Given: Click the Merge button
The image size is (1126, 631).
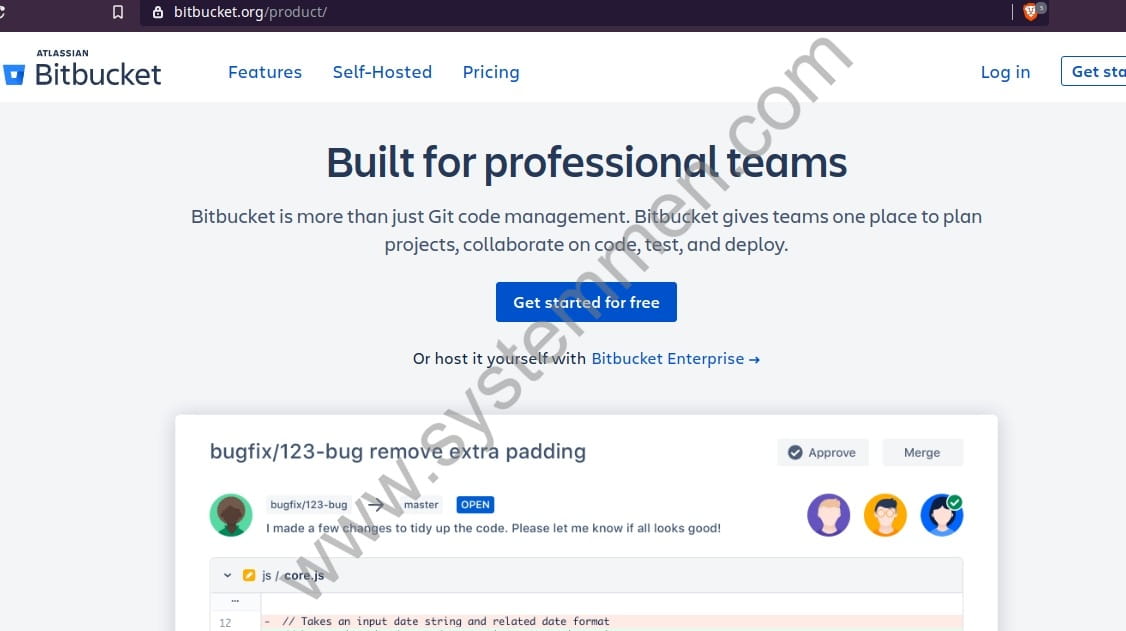Looking at the screenshot, I should pyautogui.click(x=922, y=452).
